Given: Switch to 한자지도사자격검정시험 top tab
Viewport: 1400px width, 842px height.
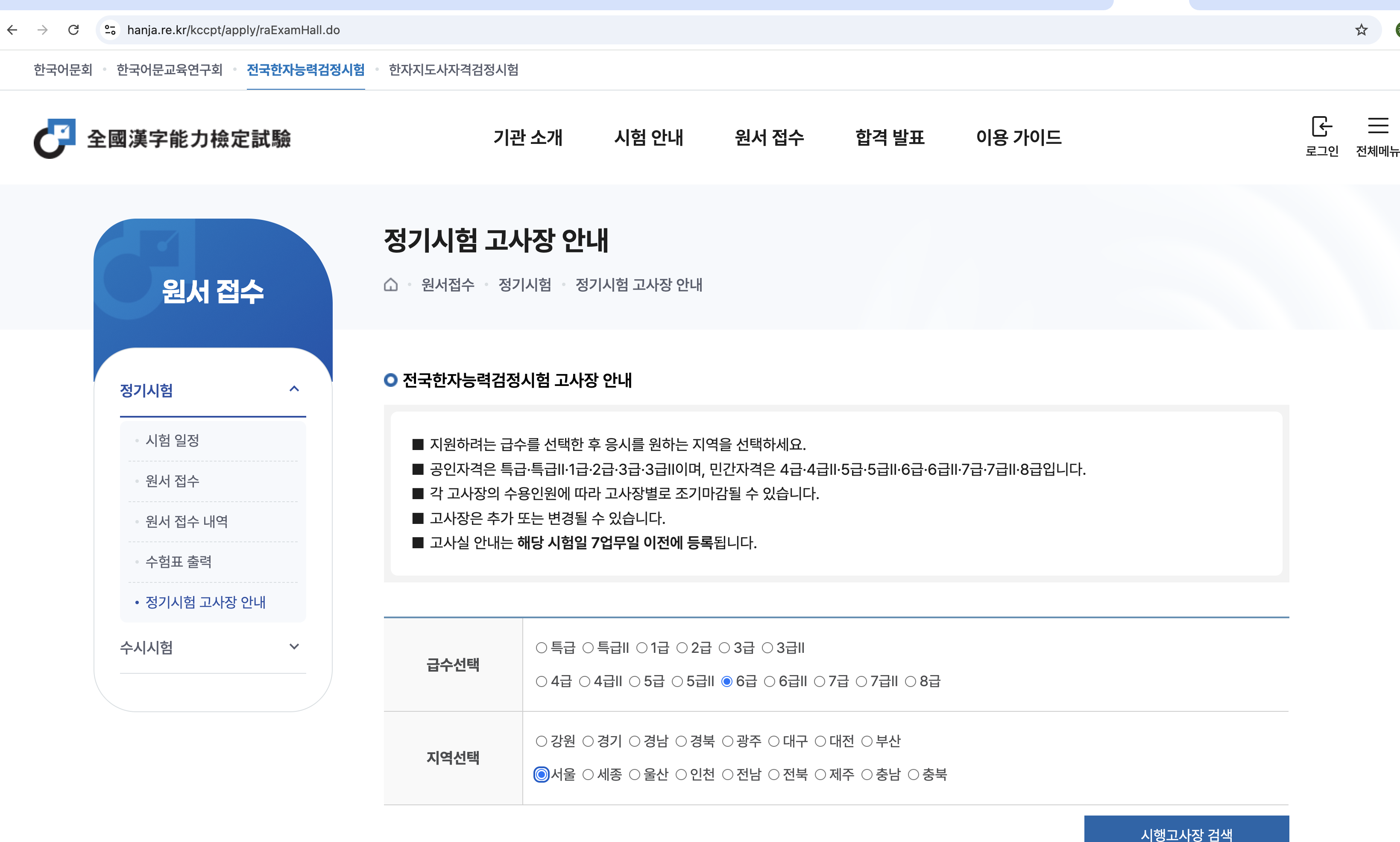Looking at the screenshot, I should [454, 70].
